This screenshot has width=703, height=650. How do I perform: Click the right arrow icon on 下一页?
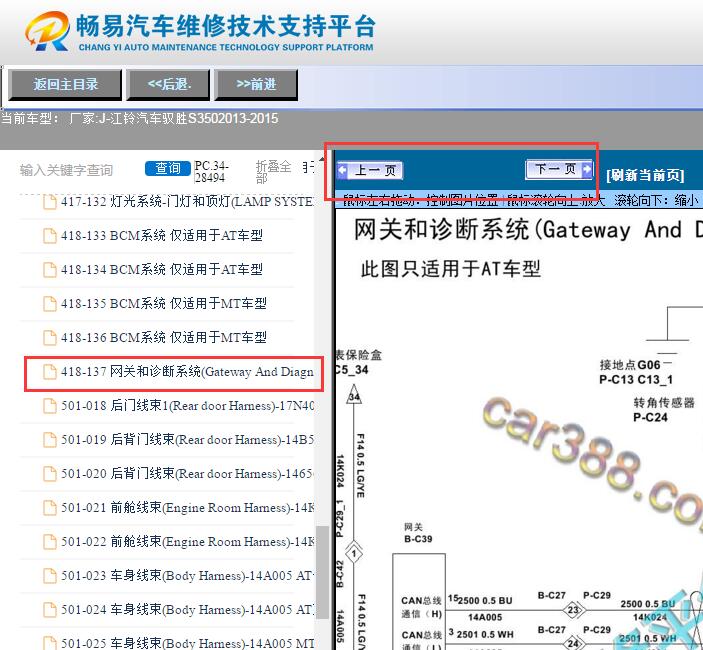pos(587,169)
